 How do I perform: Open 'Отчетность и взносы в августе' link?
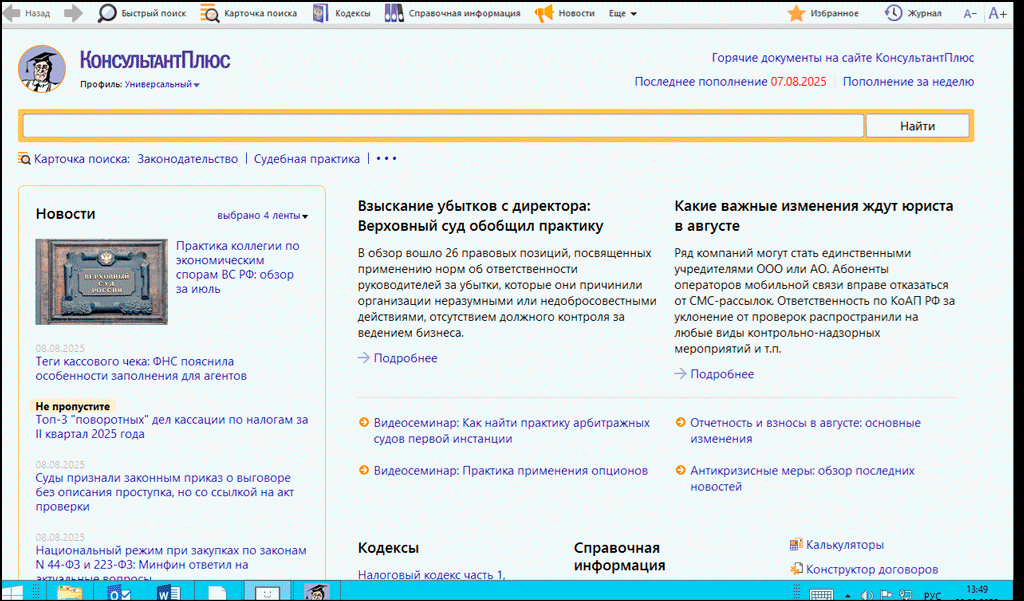pyautogui.click(x=805, y=430)
